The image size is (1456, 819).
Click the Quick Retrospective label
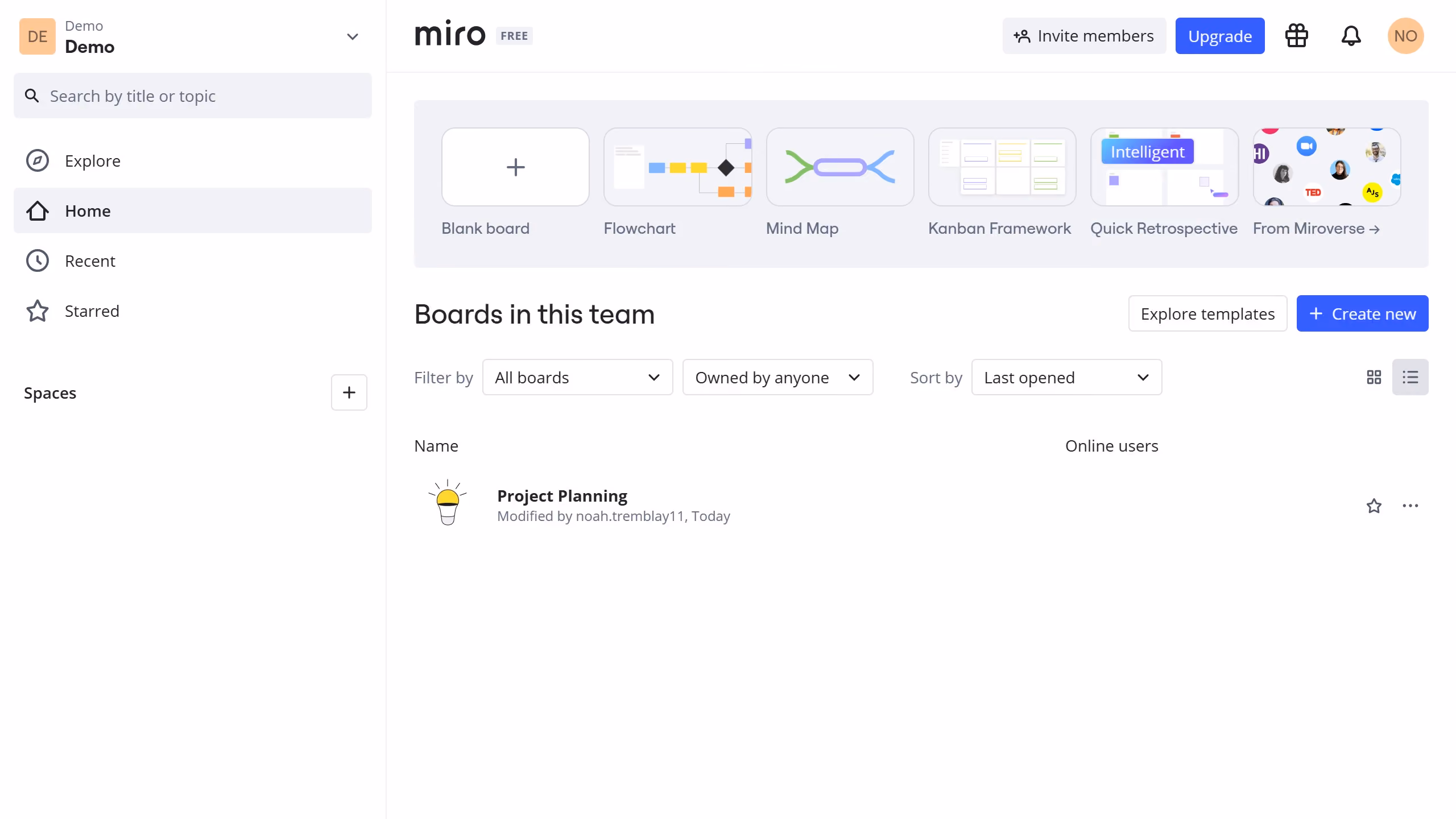(1164, 229)
